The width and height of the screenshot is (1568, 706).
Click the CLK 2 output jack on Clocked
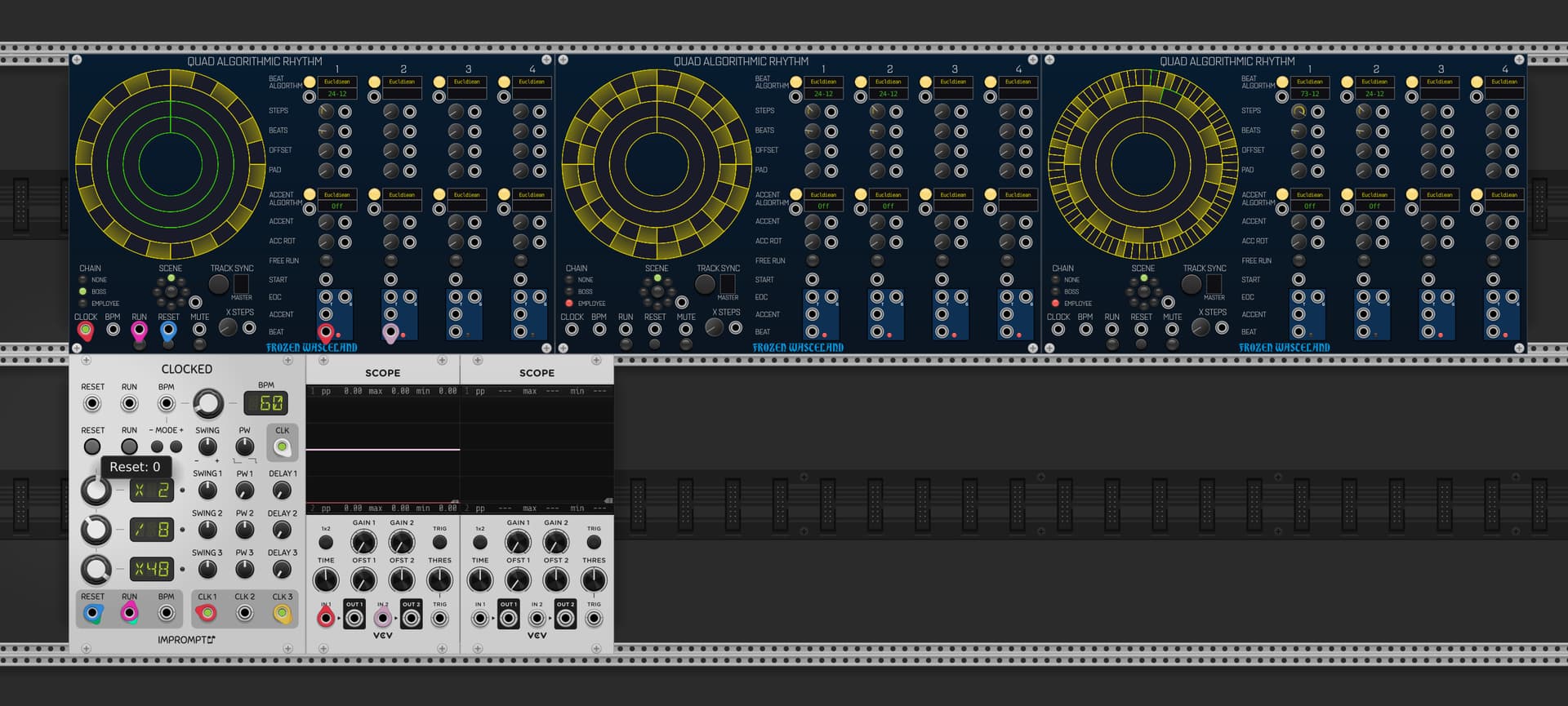[244, 613]
